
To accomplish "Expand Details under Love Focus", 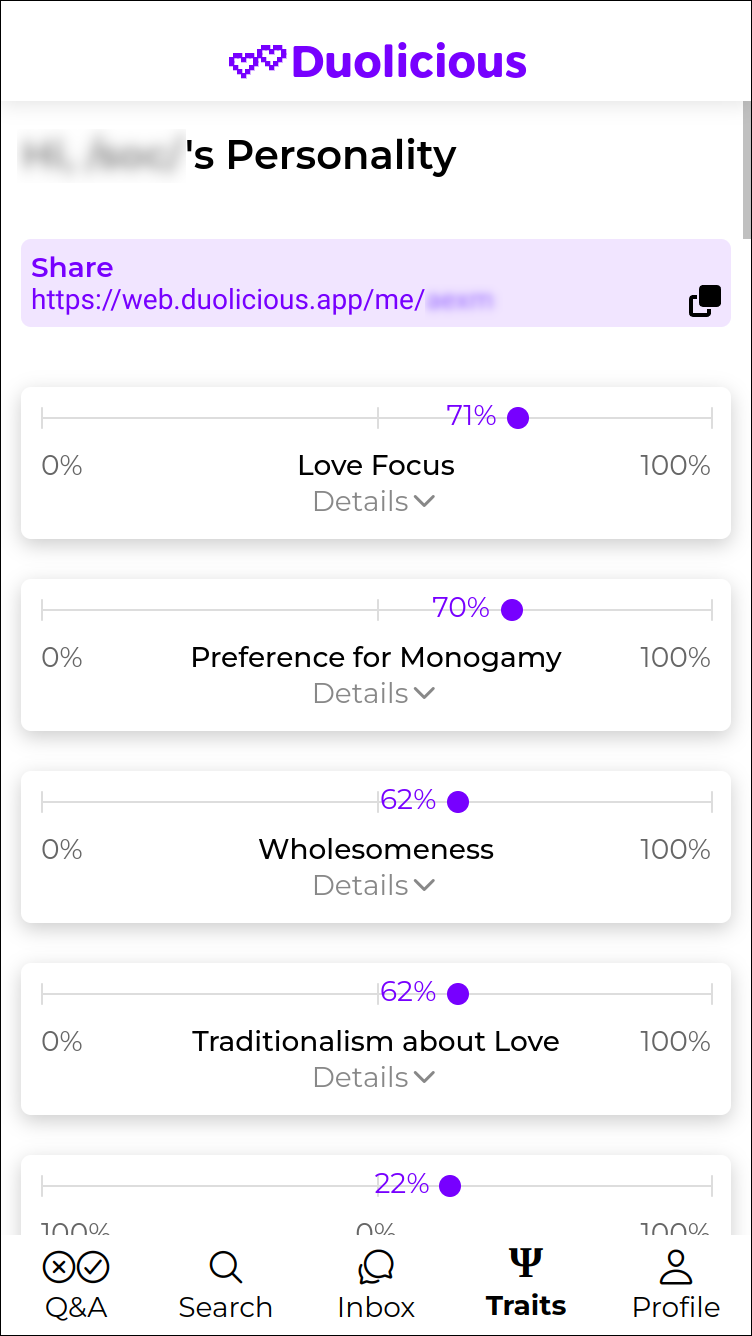I will [374, 501].
